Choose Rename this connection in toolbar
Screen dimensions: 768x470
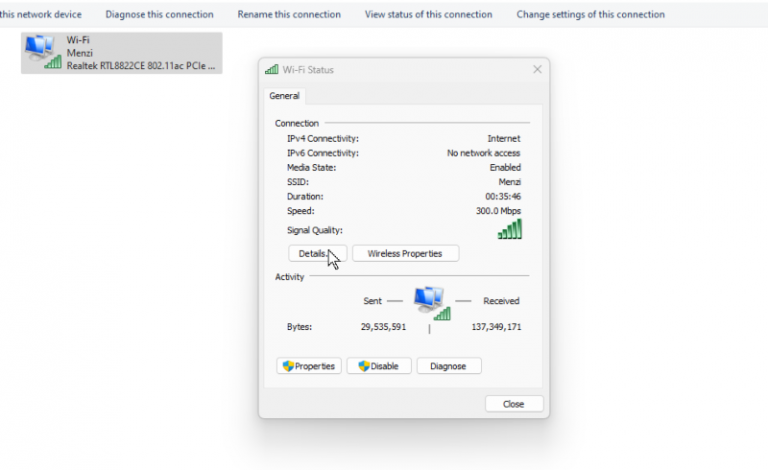[x=289, y=15]
